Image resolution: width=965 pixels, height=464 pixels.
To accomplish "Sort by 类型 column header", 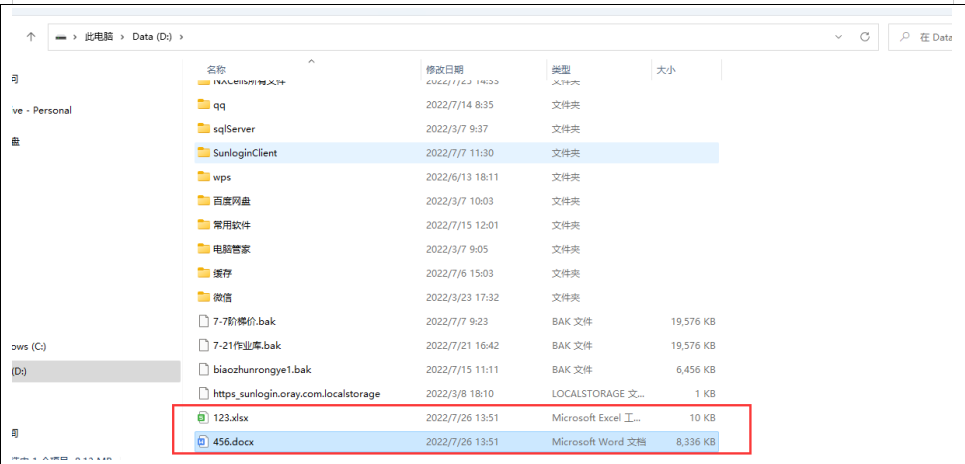I will pyautogui.click(x=561, y=70).
